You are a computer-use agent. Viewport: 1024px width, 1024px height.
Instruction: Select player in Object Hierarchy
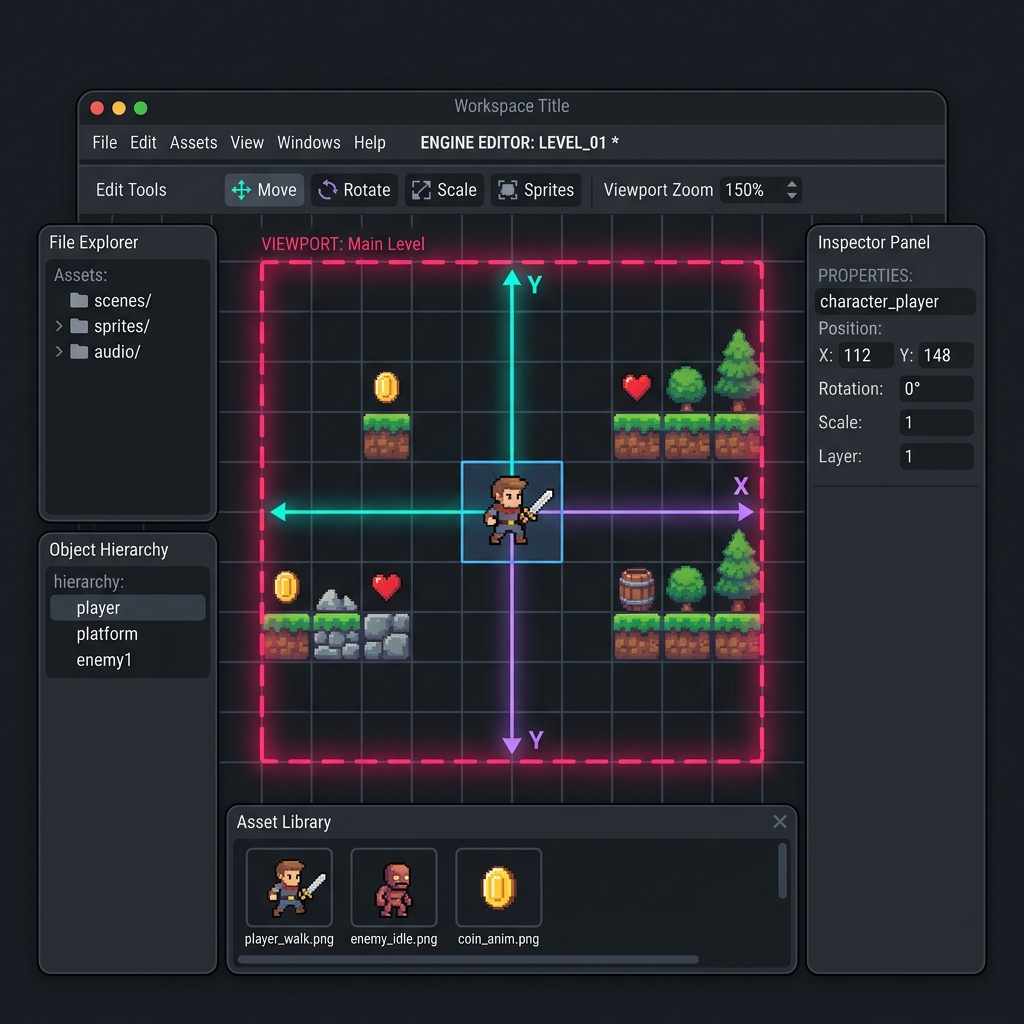(x=128, y=608)
